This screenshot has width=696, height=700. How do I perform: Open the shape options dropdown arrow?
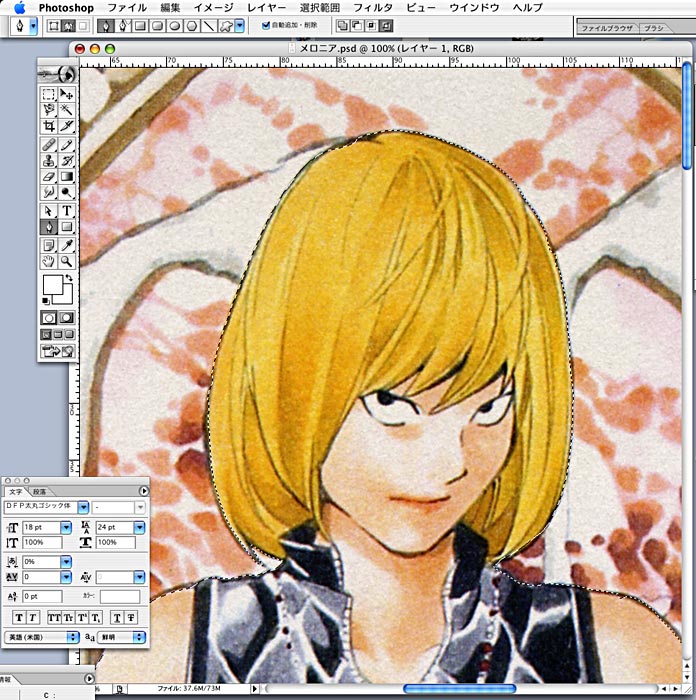240,26
